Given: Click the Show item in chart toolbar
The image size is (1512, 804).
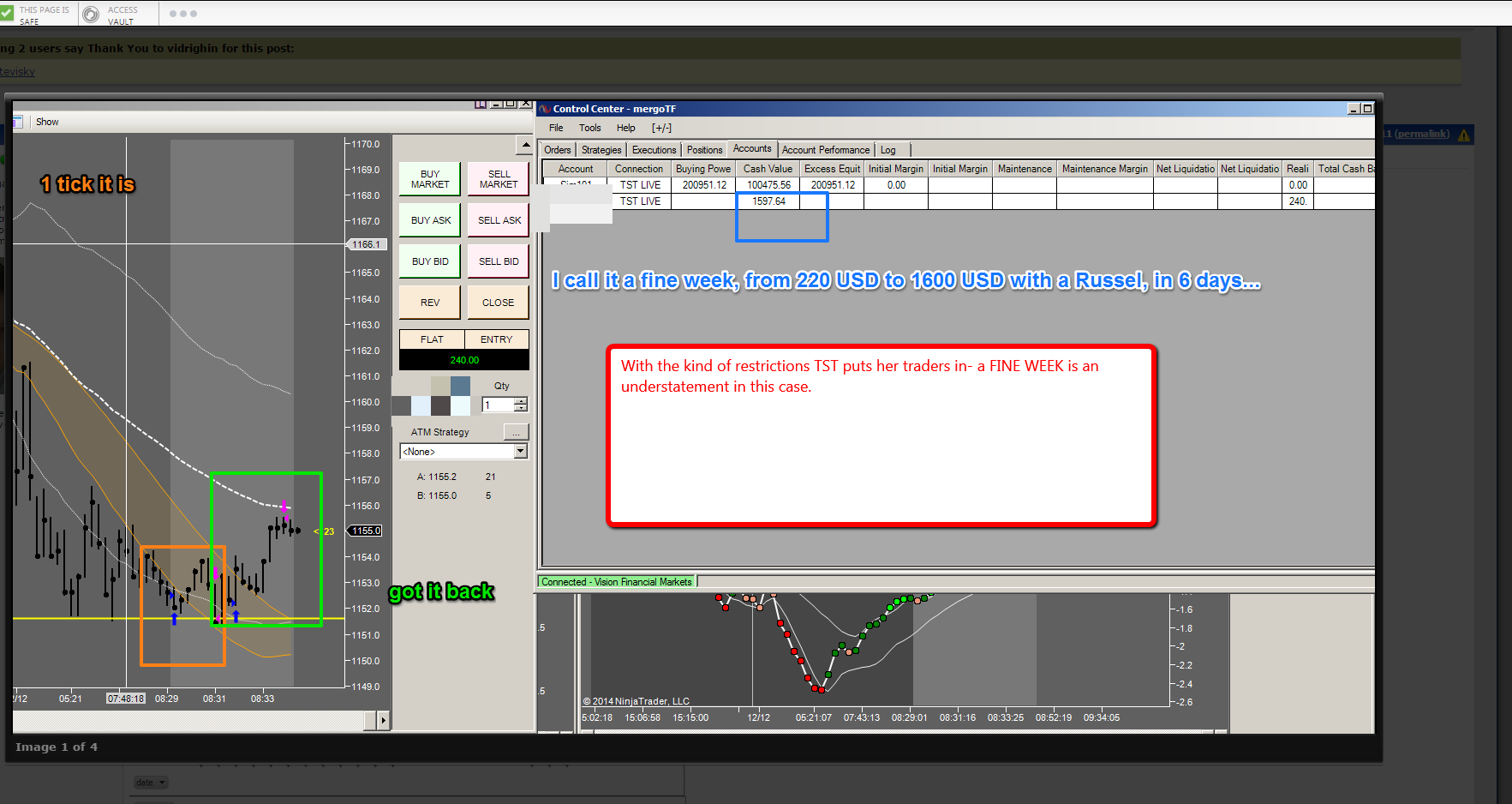Looking at the screenshot, I should [47, 122].
